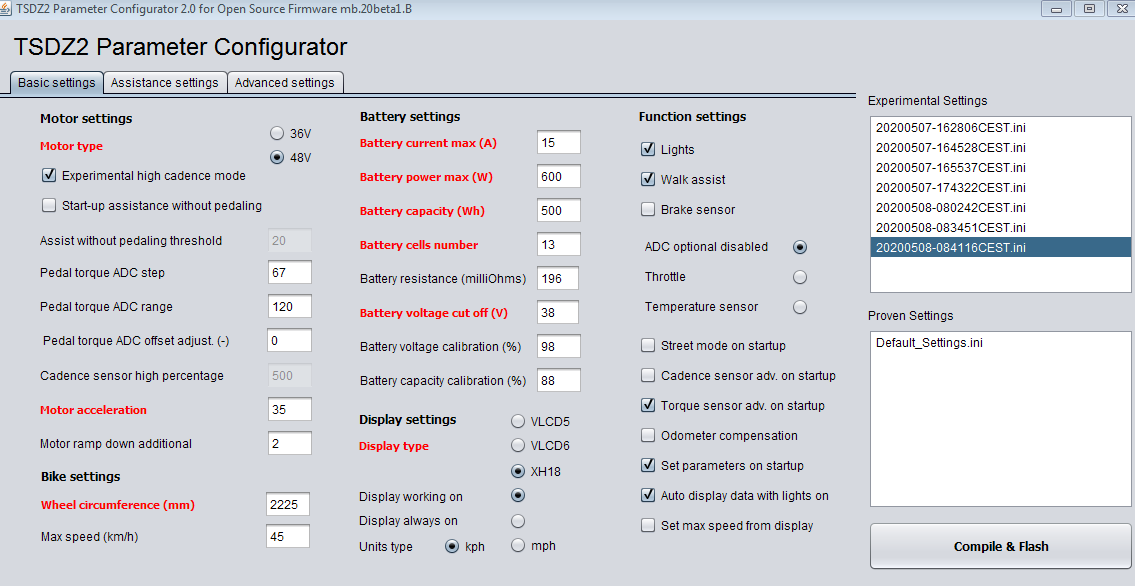Viewport: 1135px width, 586px height.
Task: Focus the Battery capacity (Wh) input
Action: 559,211
